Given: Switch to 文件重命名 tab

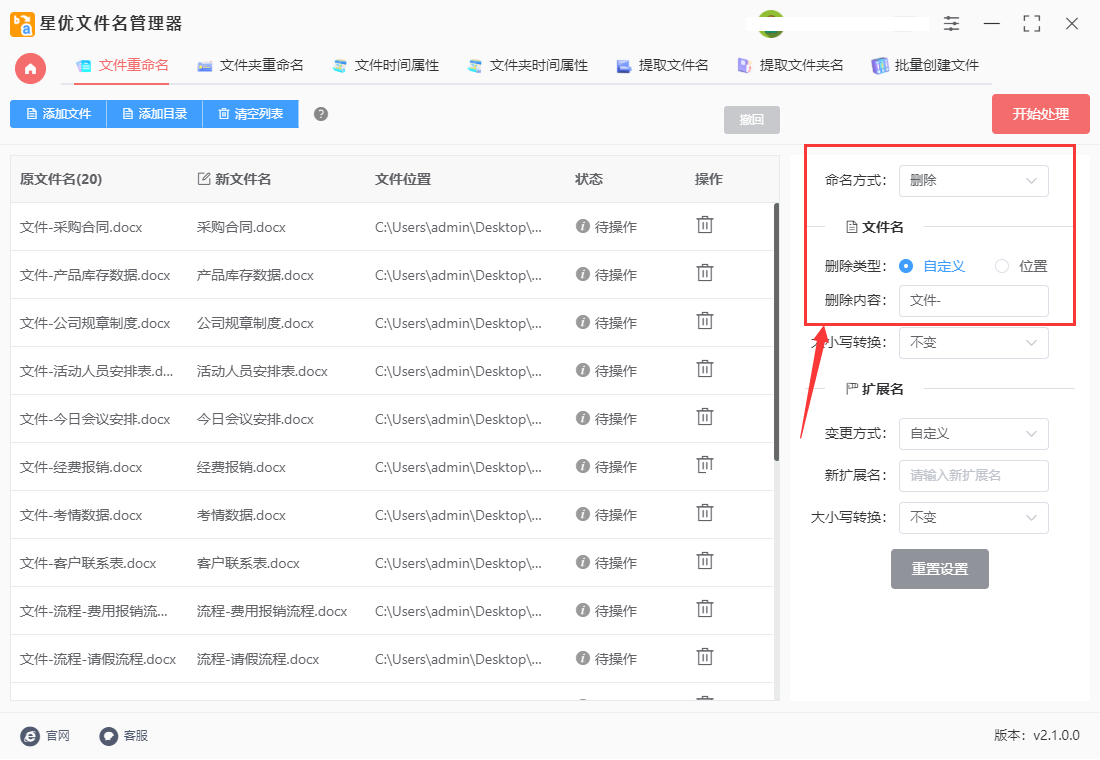Looking at the screenshot, I should pyautogui.click(x=123, y=66).
